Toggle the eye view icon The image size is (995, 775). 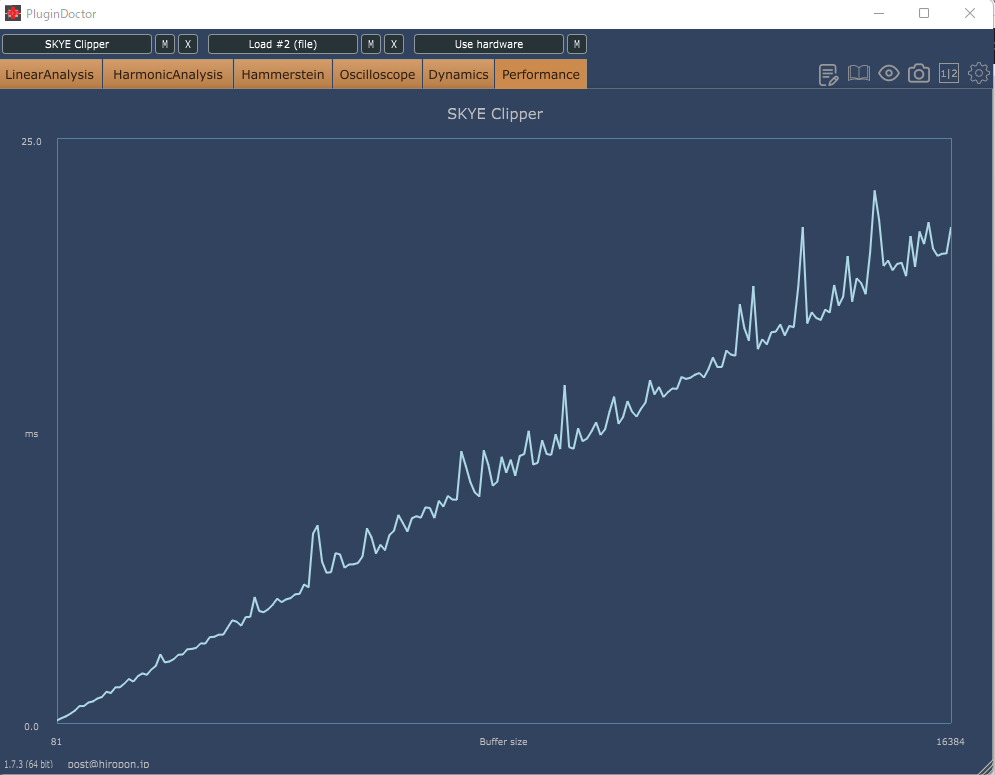coord(888,74)
